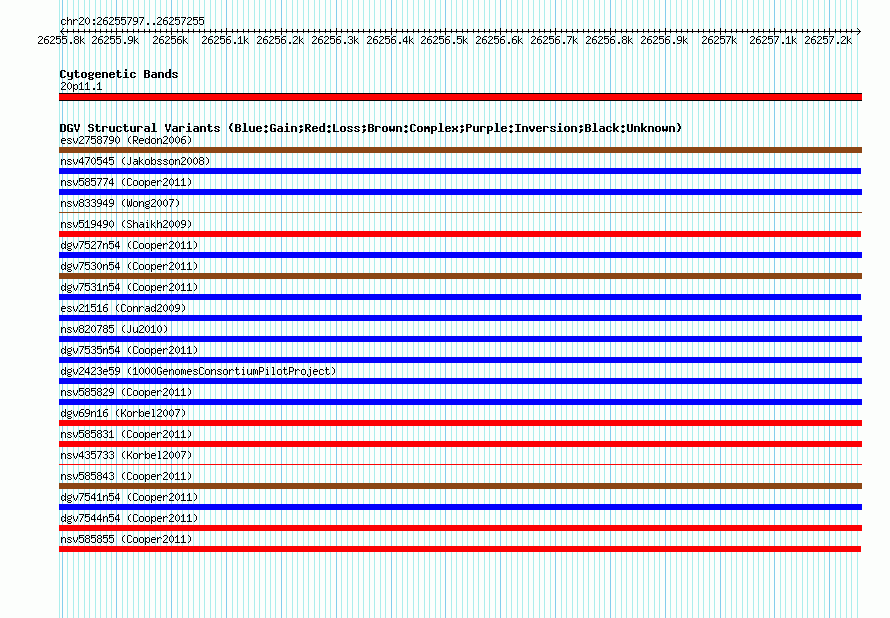
Task: Click the 26256.1k ruler label
Action: tap(225, 40)
